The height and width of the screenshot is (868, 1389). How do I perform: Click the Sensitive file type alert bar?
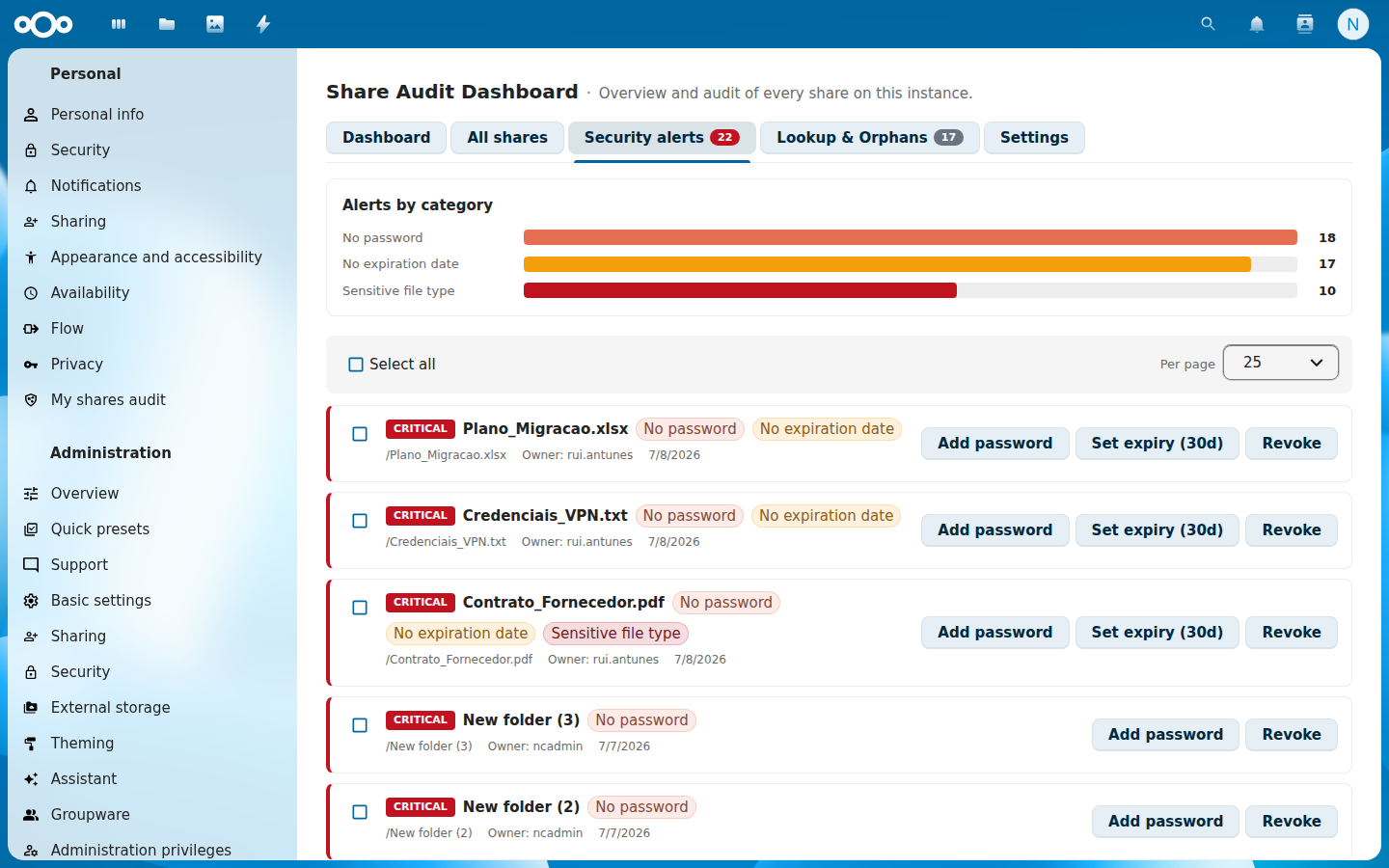740,290
